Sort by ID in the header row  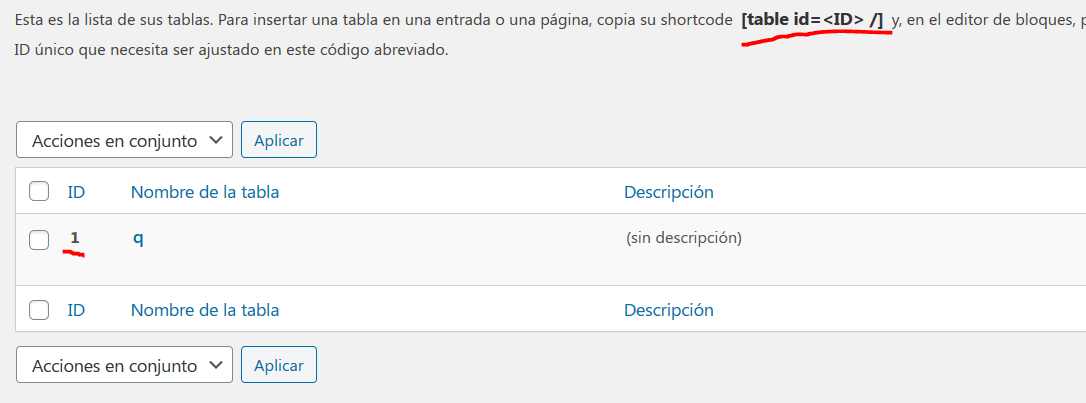pyautogui.click(x=76, y=192)
